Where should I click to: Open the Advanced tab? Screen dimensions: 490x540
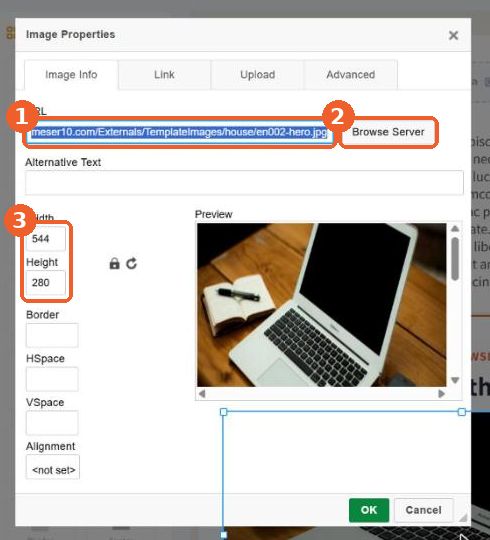coord(351,75)
